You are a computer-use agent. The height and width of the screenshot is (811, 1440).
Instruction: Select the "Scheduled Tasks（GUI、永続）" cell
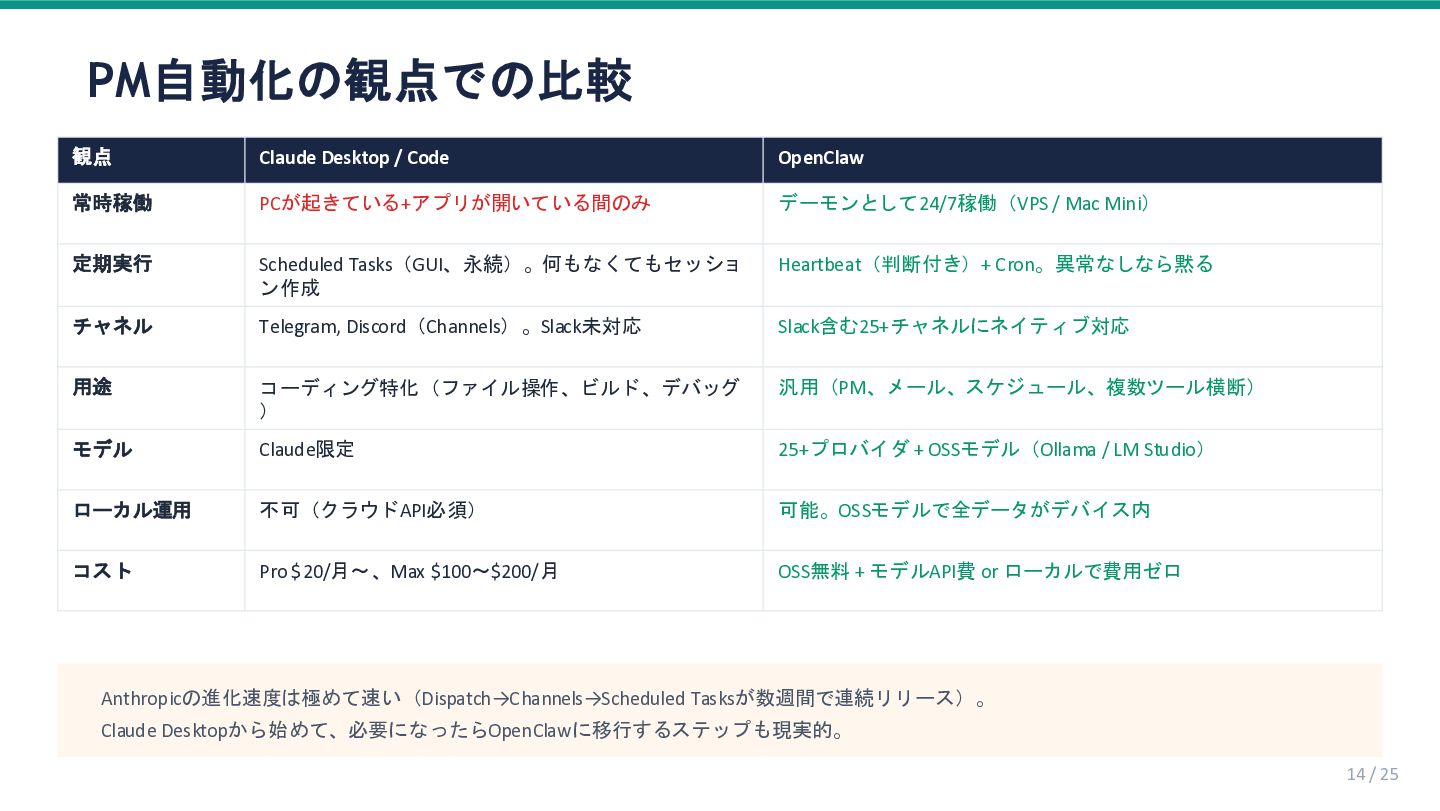pyautogui.click(x=498, y=276)
